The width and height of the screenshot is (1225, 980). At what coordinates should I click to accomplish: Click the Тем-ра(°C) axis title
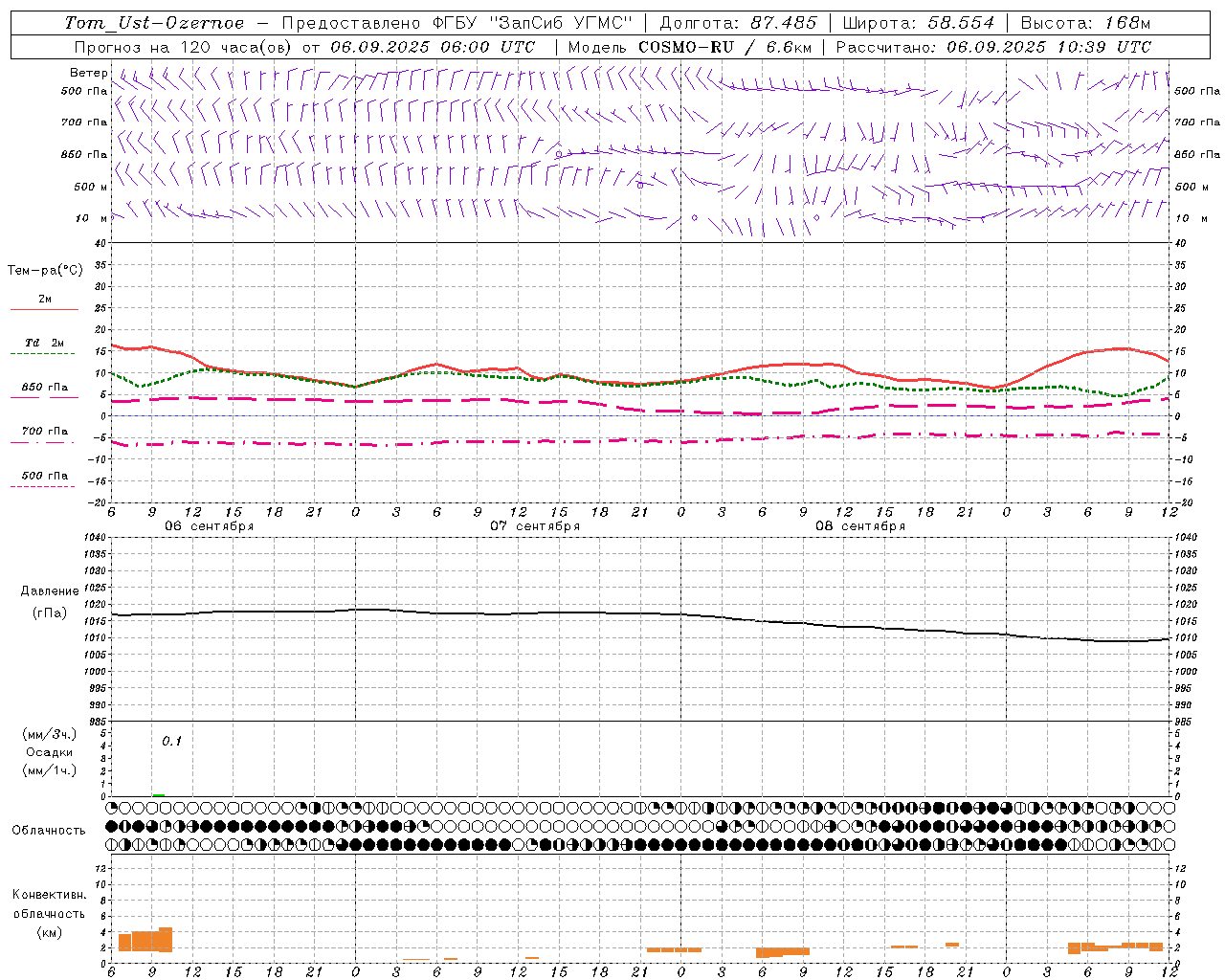click(45, 271)
